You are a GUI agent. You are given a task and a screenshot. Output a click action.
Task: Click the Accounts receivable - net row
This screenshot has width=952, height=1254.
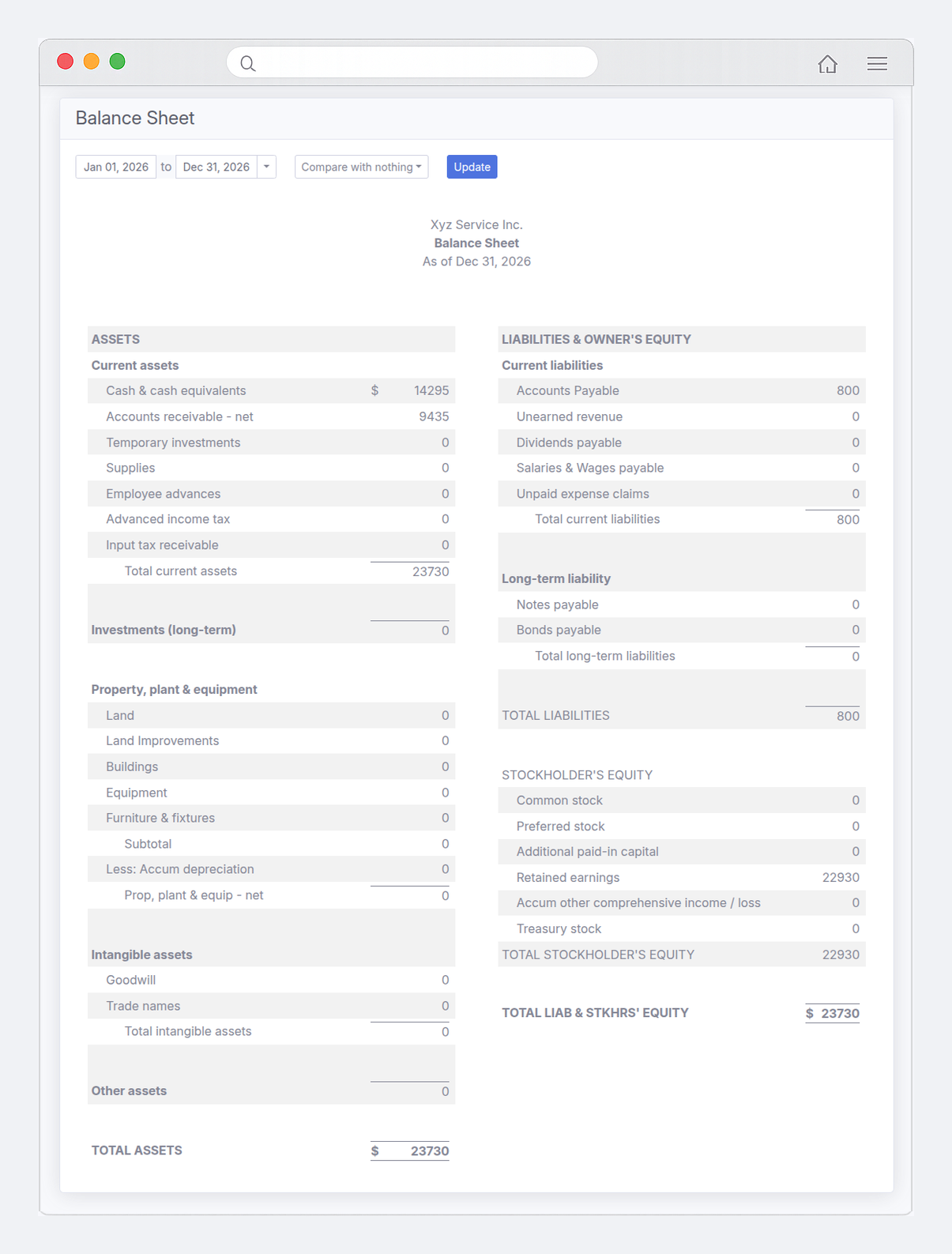(x=271, y=416)
